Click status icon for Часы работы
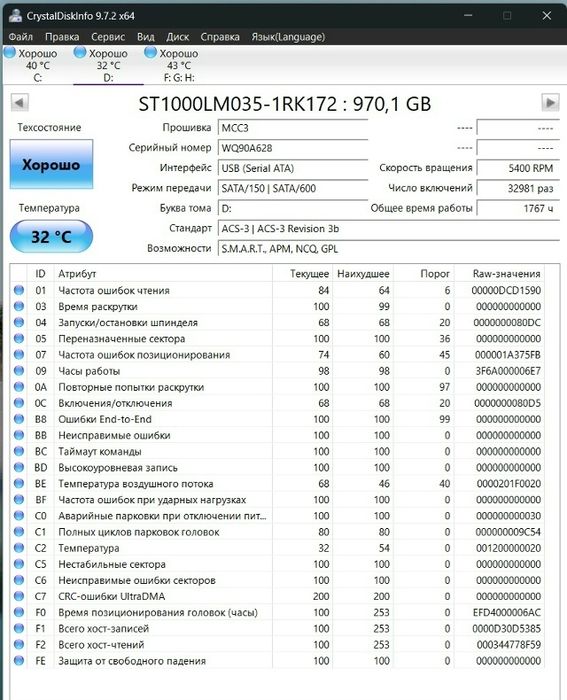The image size is (567, 700). [19, 371]
